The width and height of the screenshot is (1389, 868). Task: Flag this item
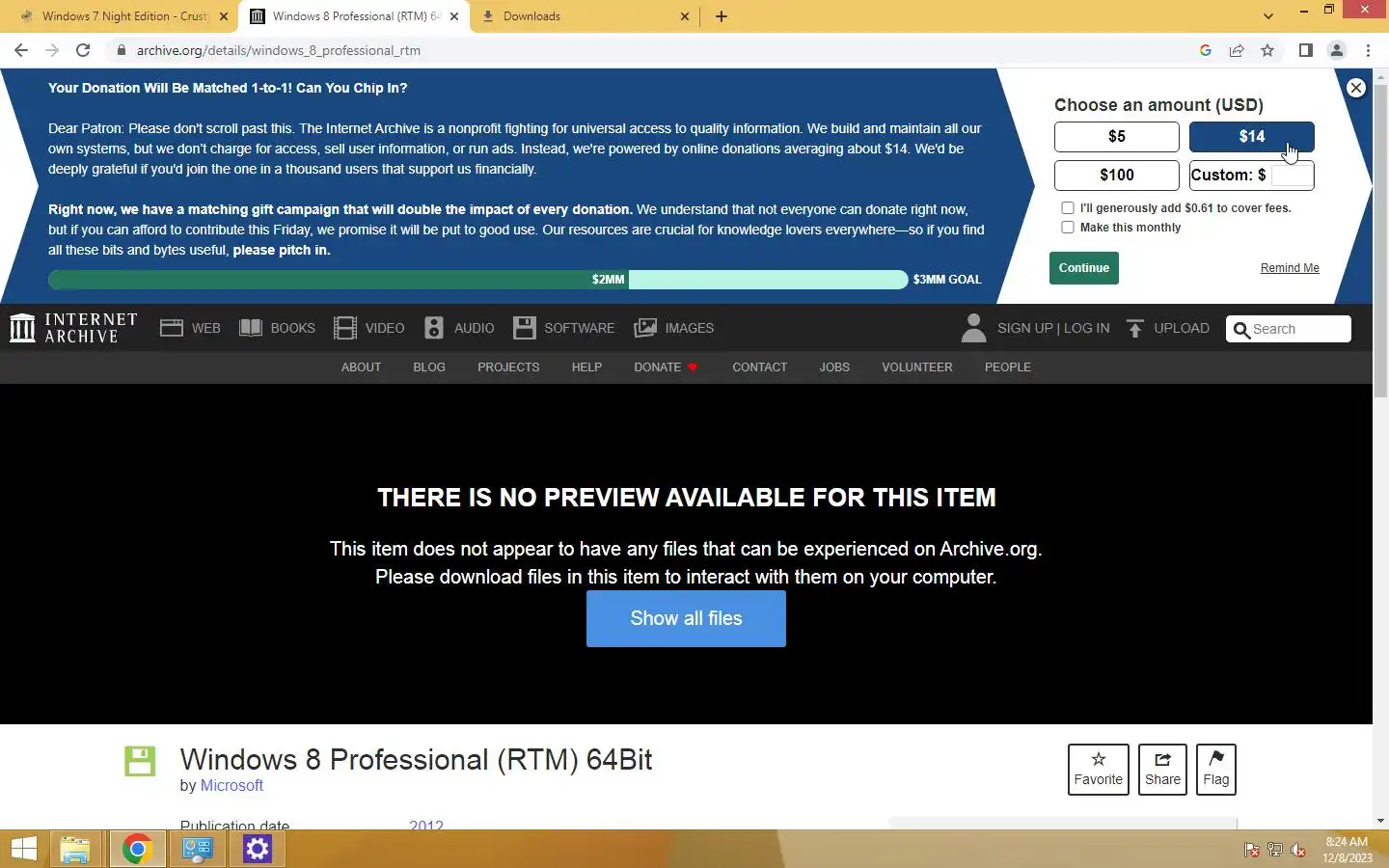1216,770
